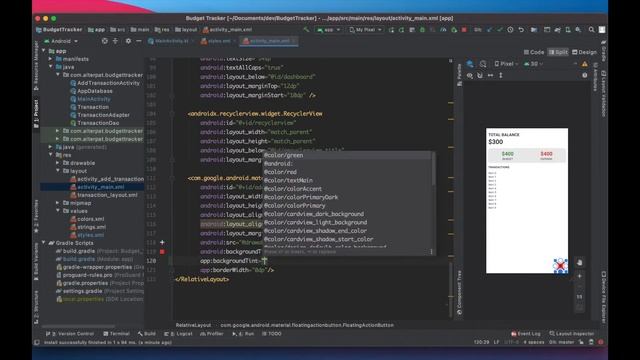640x360 pixels.
Task: Select @color/green autocomplete suggestion
Action: [x=347, y=156]
